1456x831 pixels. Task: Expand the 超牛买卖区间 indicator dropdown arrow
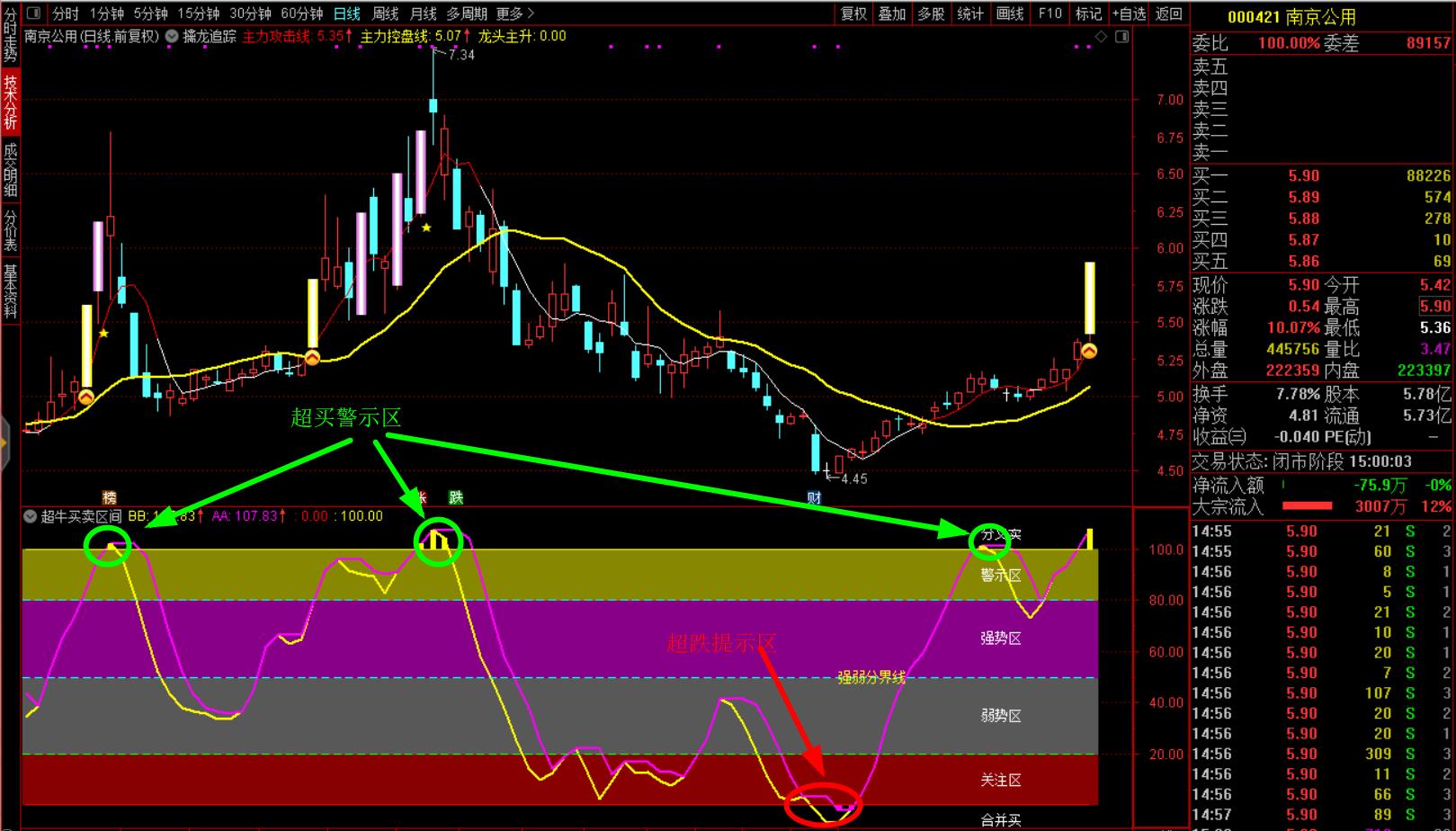(31, 516)
